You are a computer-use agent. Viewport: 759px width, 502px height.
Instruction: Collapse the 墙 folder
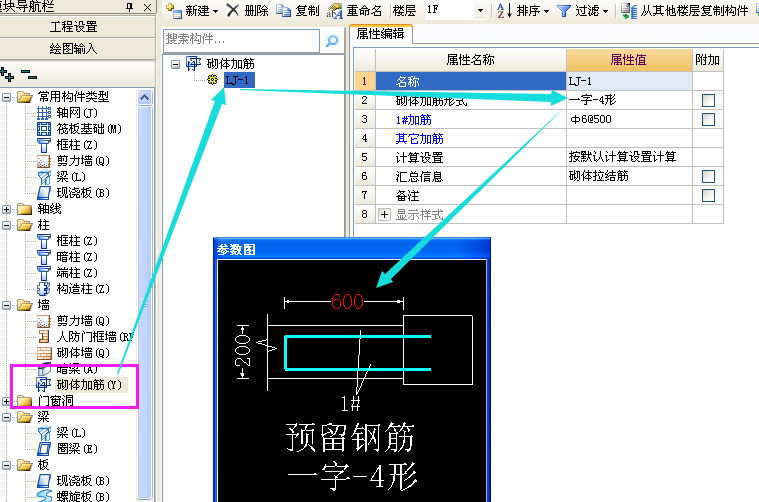click(x=6, y=305)
